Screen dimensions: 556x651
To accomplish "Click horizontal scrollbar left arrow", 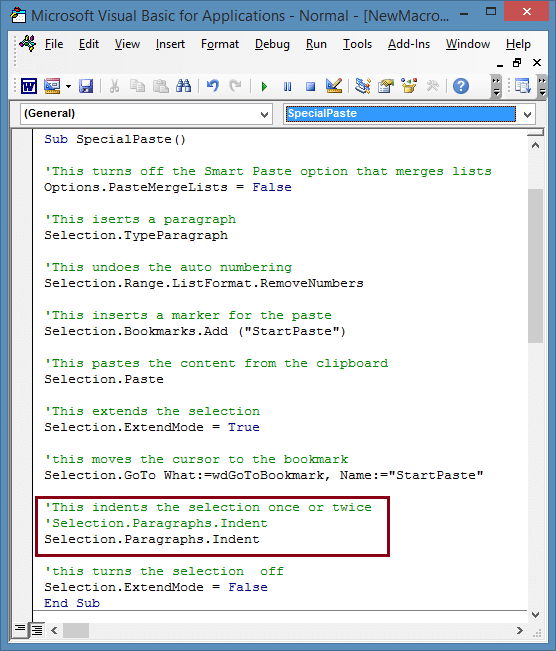I will click(54, 630).
